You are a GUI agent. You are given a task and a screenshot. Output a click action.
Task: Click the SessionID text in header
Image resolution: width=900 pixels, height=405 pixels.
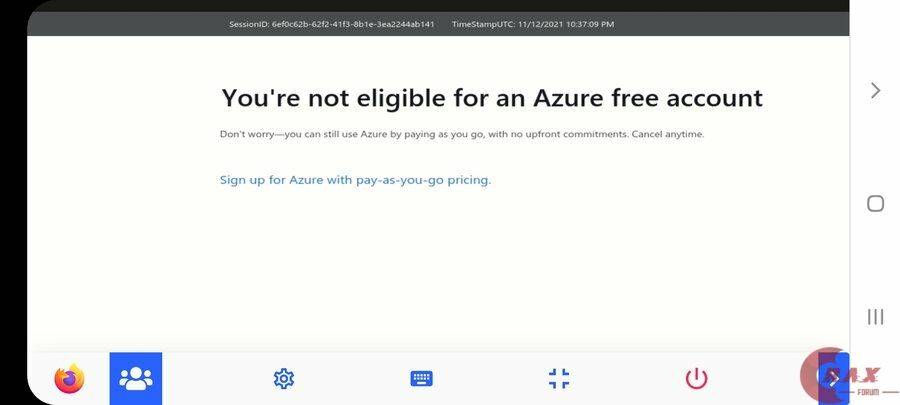click(x=331, y=24)
